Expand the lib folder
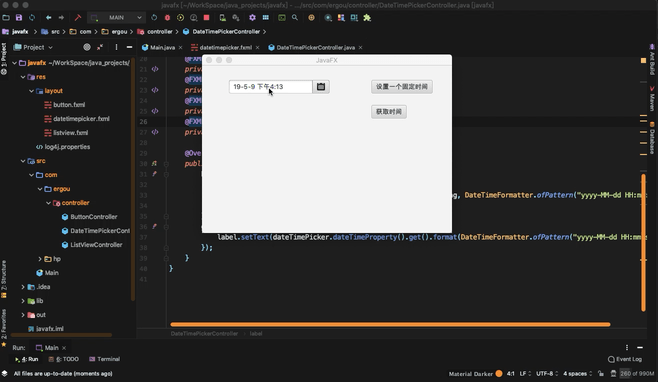This screenshot has height=382, width=658. click(x=23, y=301)
